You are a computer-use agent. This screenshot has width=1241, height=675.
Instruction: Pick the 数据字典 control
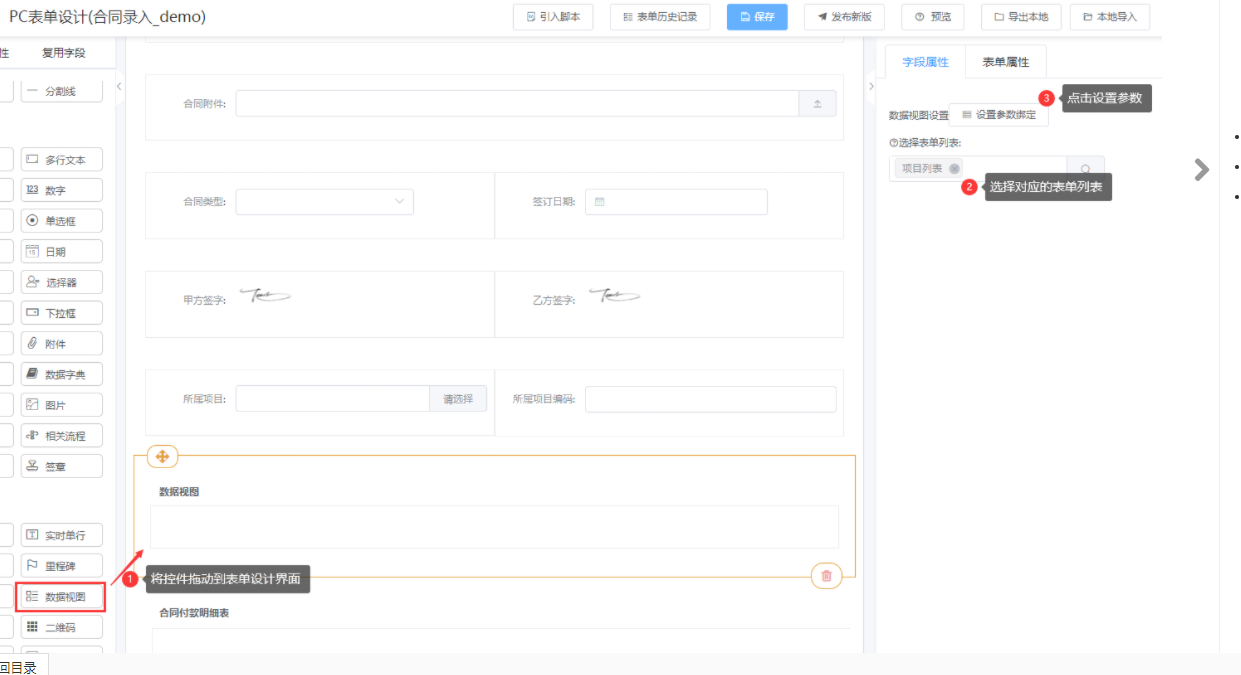click(x=61, y=374)
